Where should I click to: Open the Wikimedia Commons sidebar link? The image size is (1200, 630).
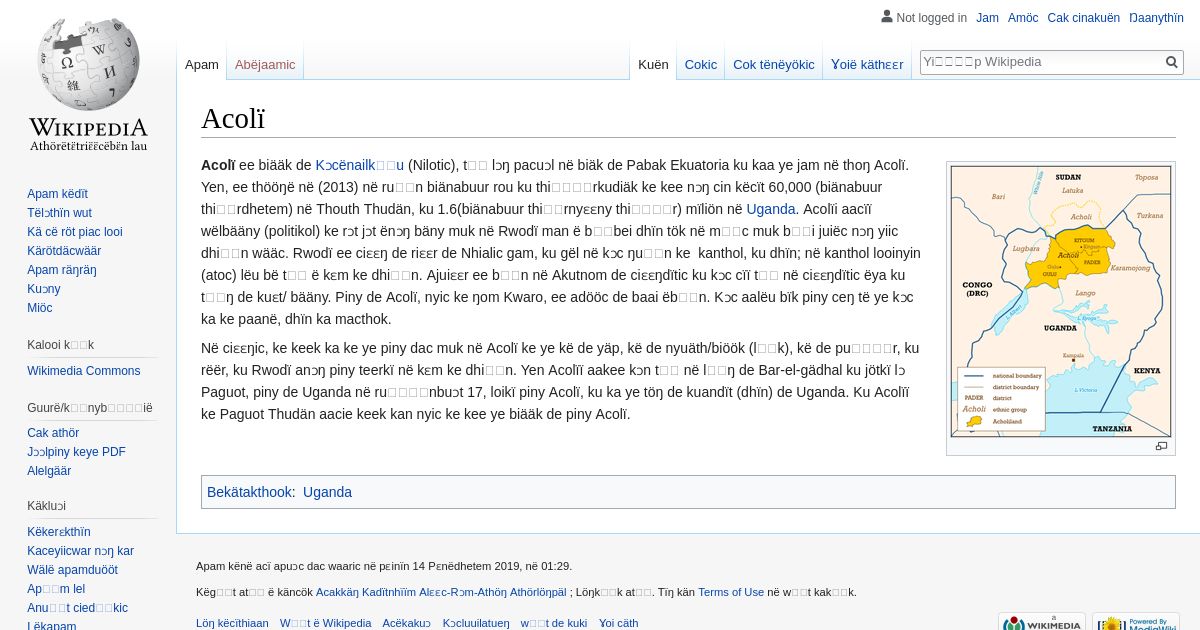pos(84,371)
